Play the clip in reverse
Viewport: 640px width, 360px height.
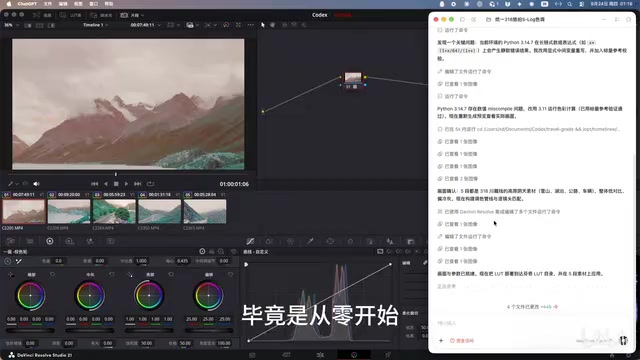pos(106,184)
